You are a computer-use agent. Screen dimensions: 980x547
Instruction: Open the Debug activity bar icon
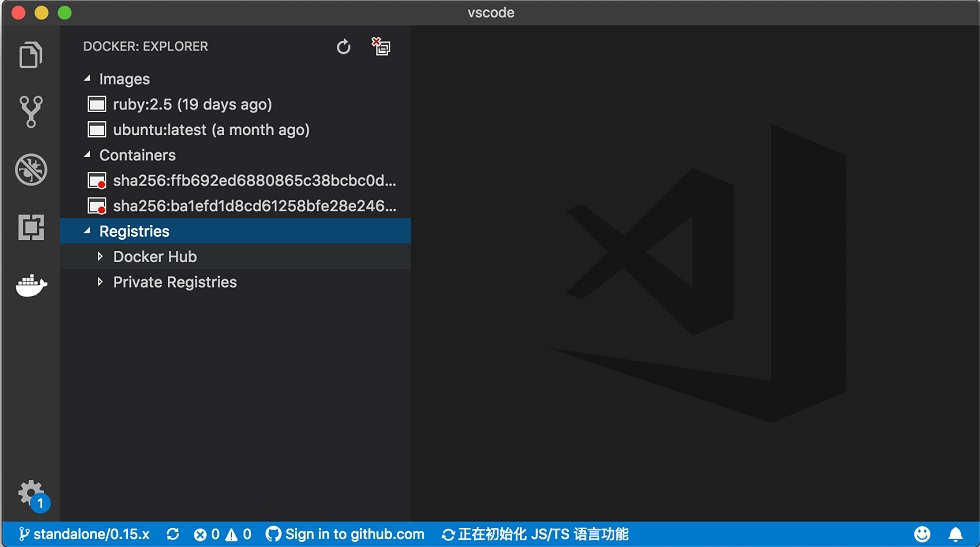coord(31,169)
